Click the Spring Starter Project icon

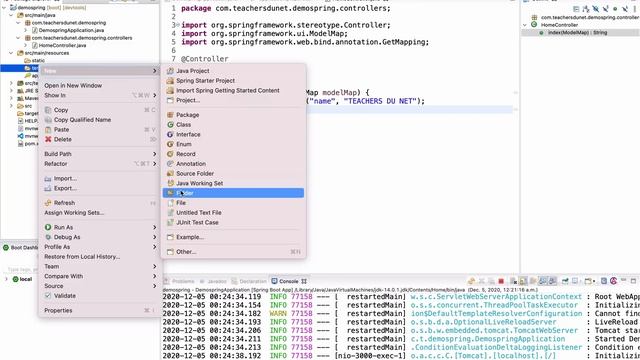170,81
